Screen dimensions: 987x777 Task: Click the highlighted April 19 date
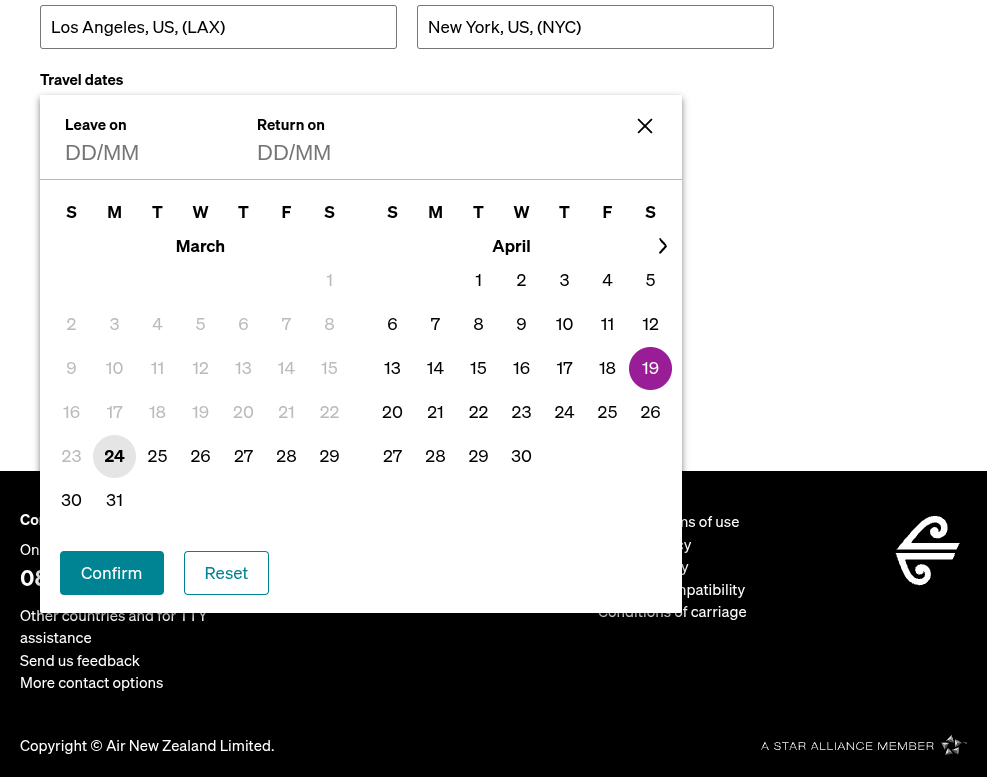click(x=650, y=368)
